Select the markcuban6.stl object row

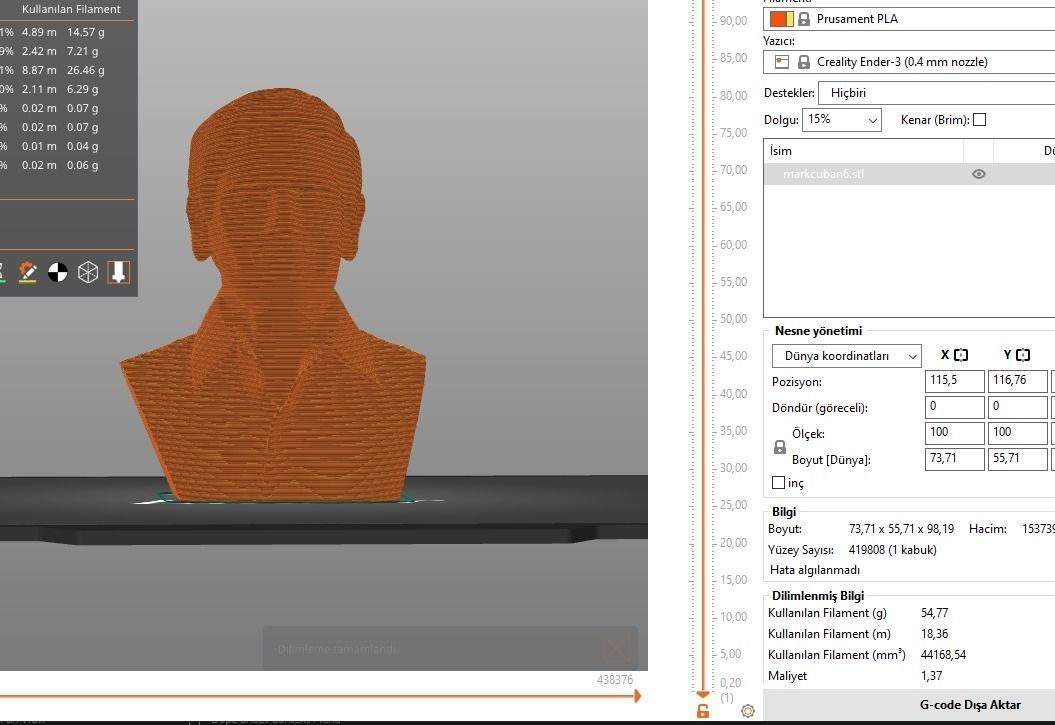pos(909,174)
